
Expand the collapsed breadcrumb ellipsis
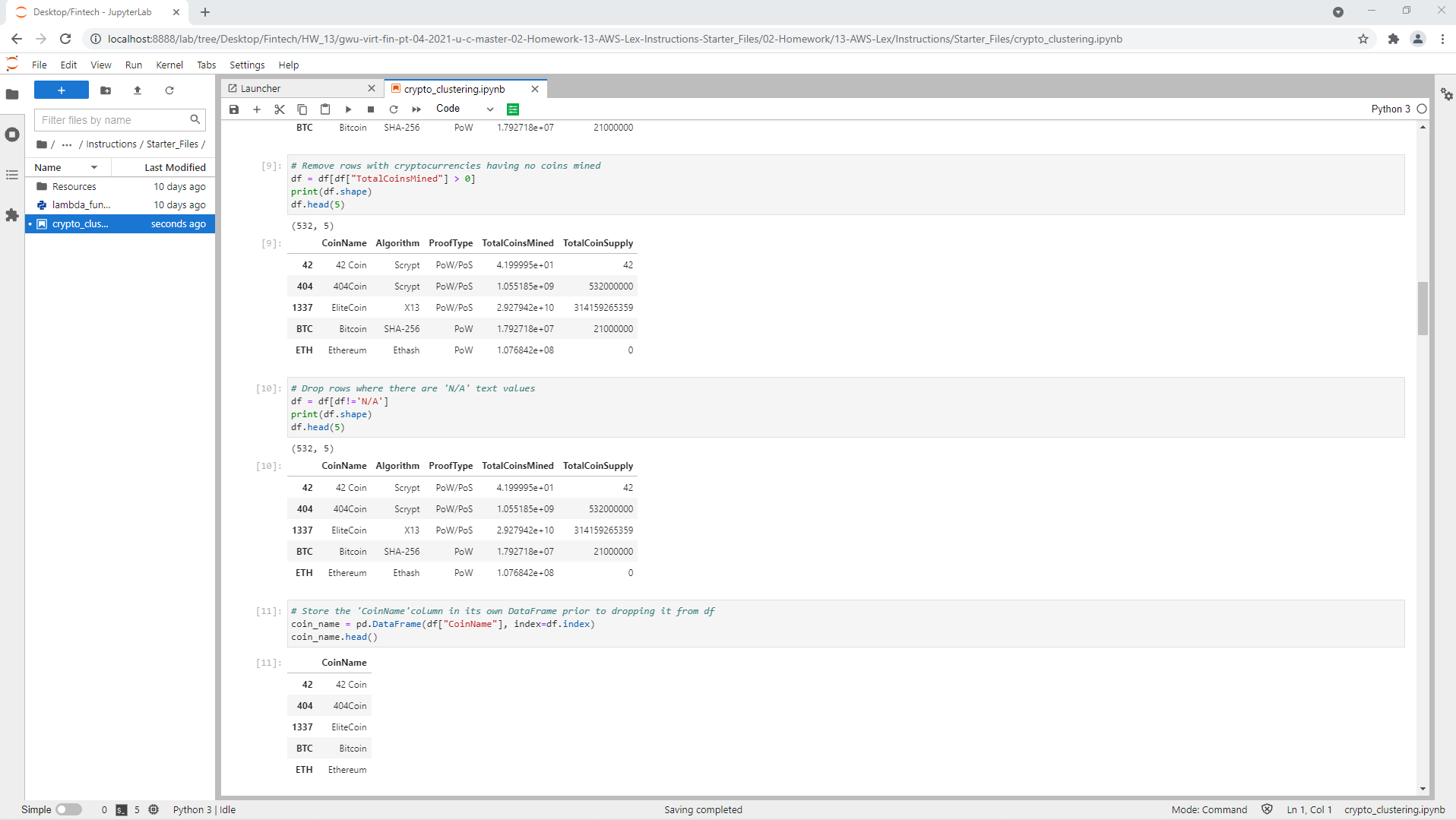(67, 144)
